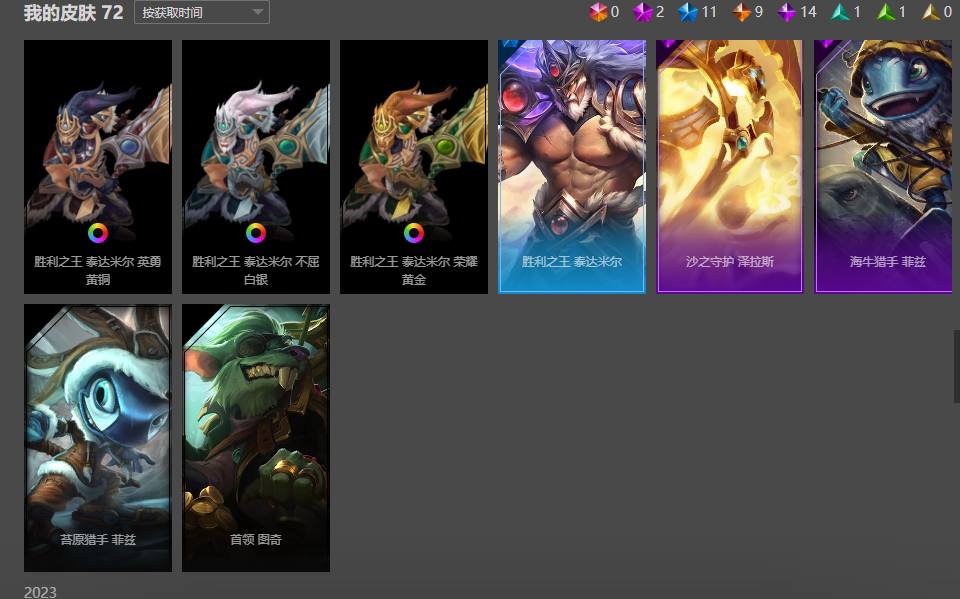Select 海牛猎手 菲兹 skin card
Viewport: 960px width, 599px height.
(x=883, y=167)
